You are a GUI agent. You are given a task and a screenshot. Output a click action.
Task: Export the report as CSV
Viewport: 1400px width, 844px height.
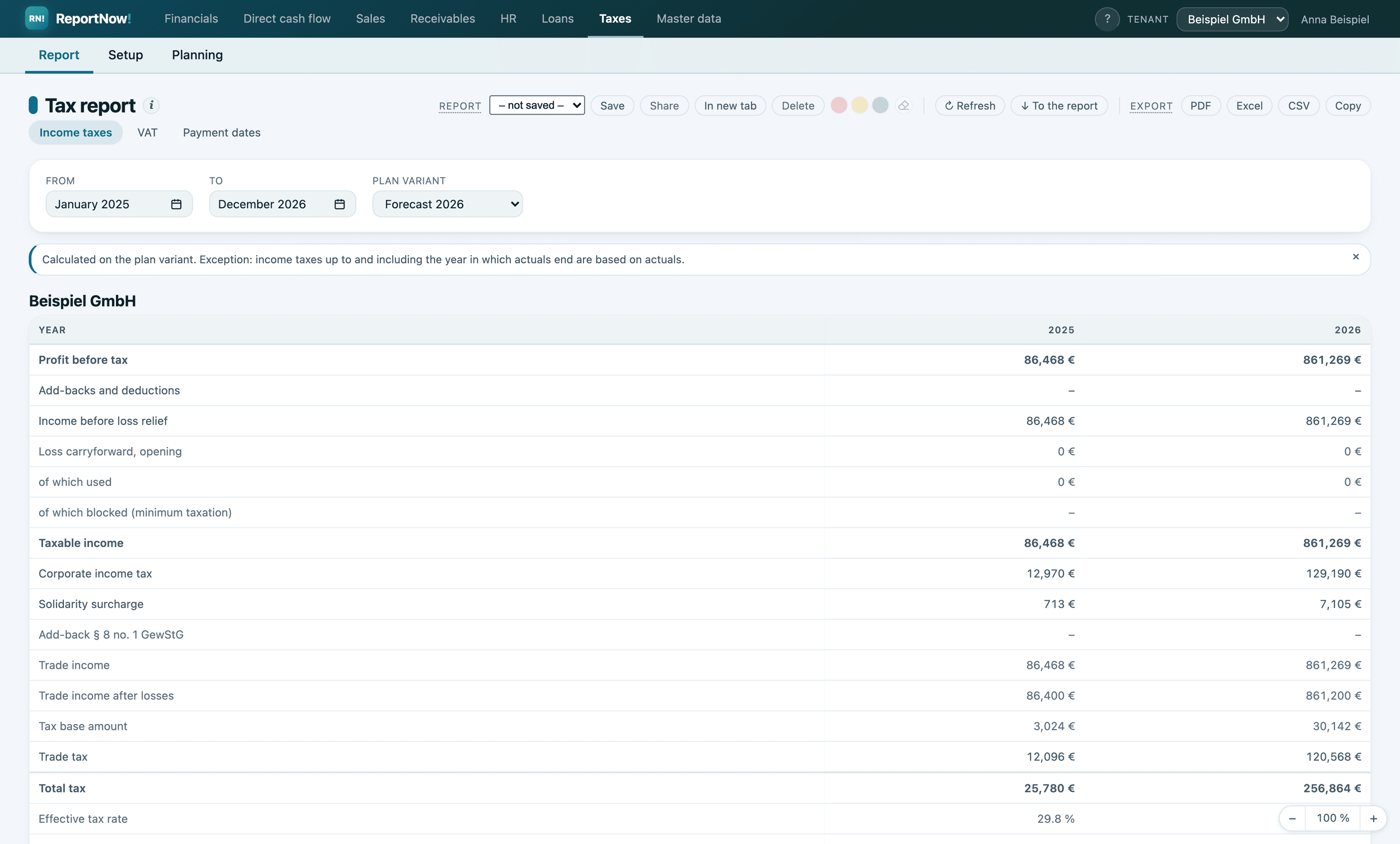(1299, 106)
